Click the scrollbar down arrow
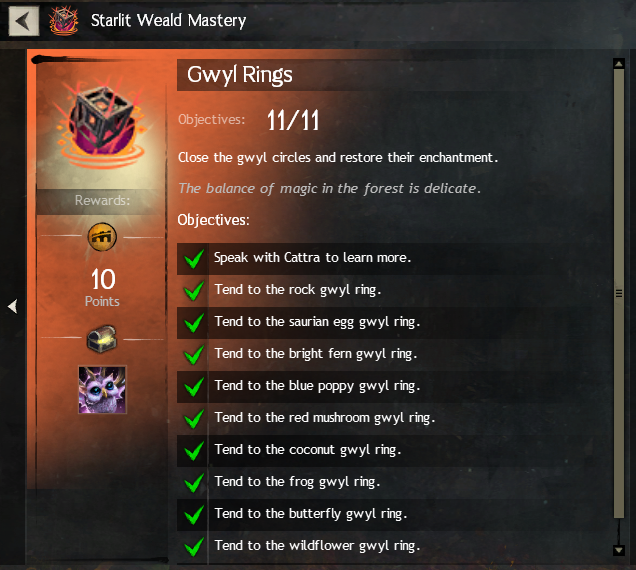The height and width of the screenshot is (570, 636). 619,550
